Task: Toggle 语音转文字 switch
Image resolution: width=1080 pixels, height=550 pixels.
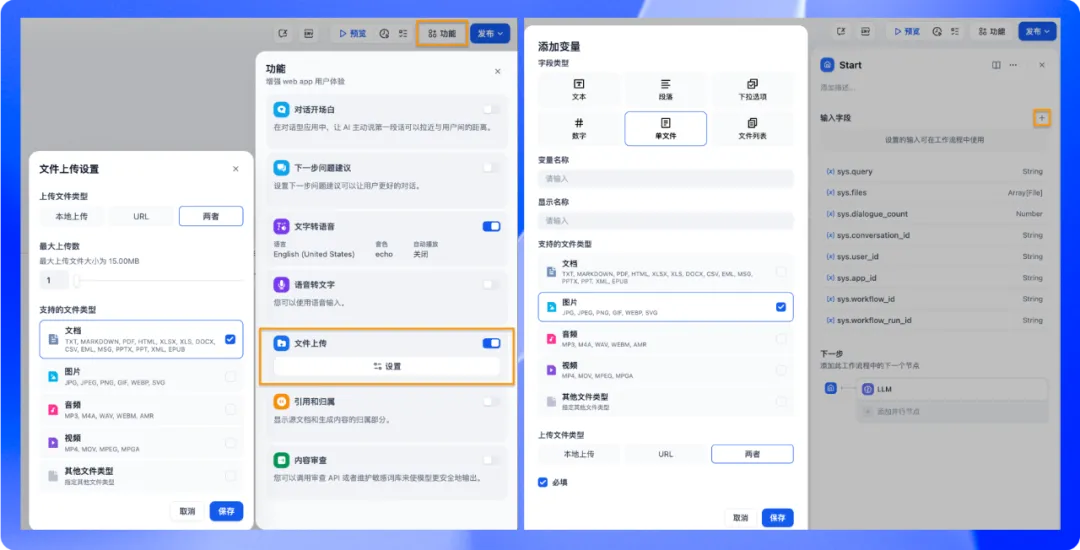Action: pyautogui.click(x=491, y=284)
